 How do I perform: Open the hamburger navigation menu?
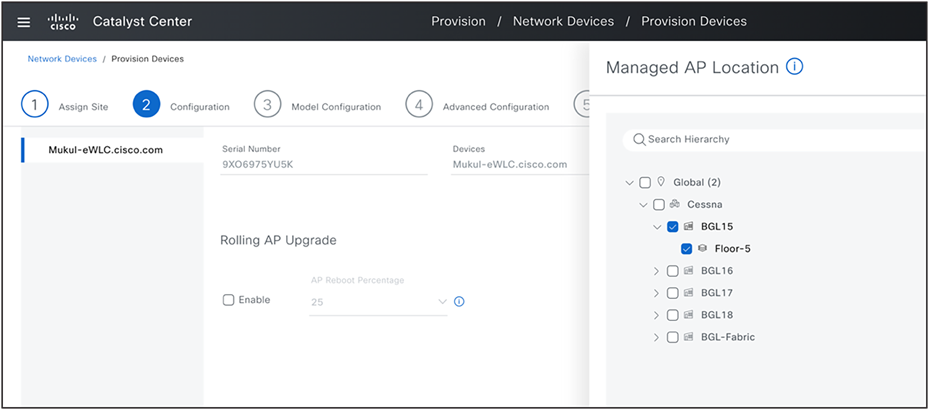click(x=23, y=22)
